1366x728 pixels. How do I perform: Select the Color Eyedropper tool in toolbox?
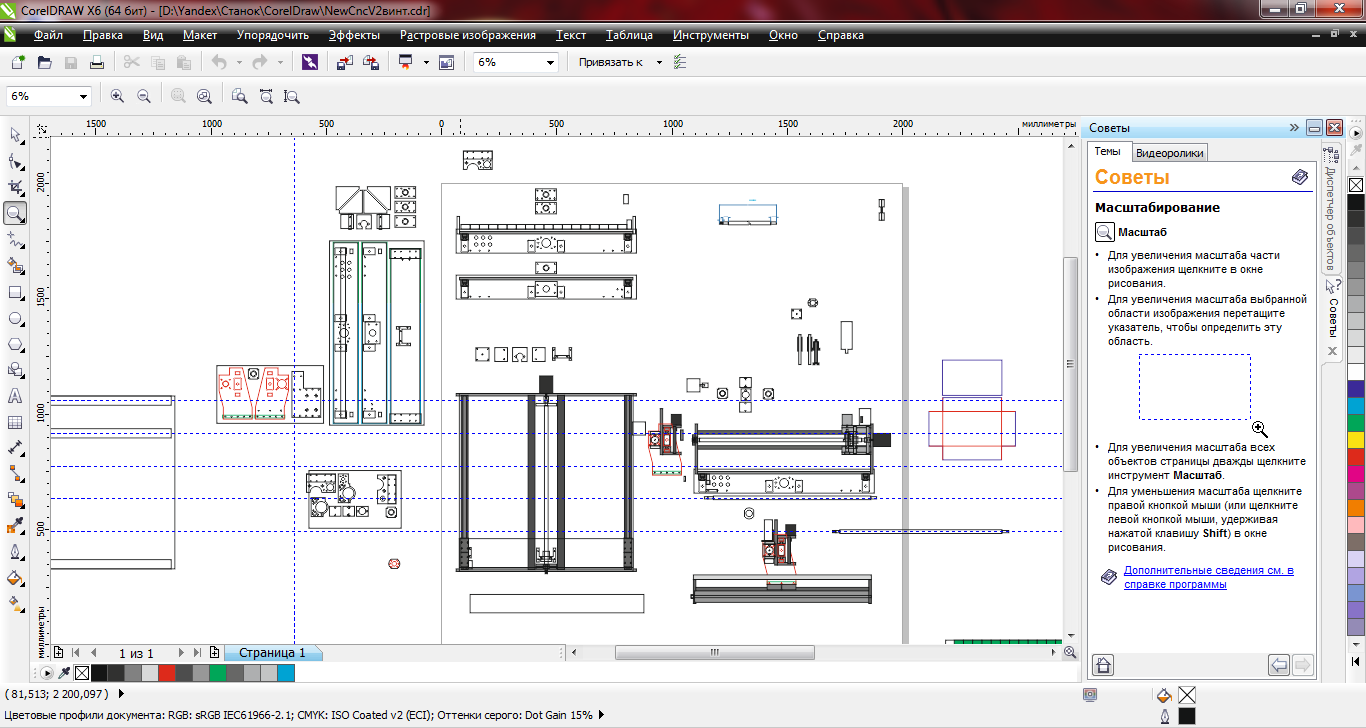tap(15, 526)
